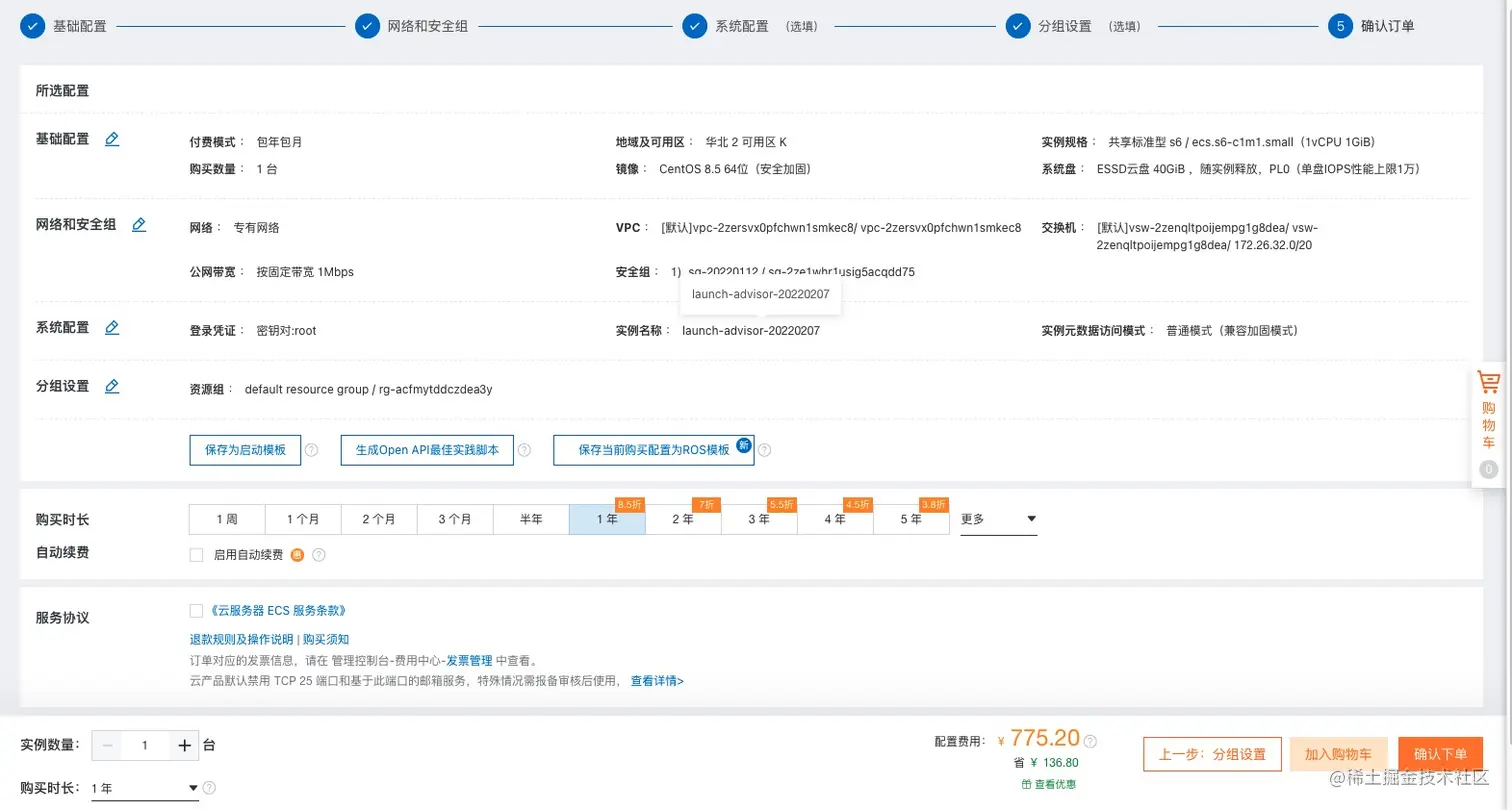Open the 查看详情> link
1512x810 pixels.
(657, 680)
